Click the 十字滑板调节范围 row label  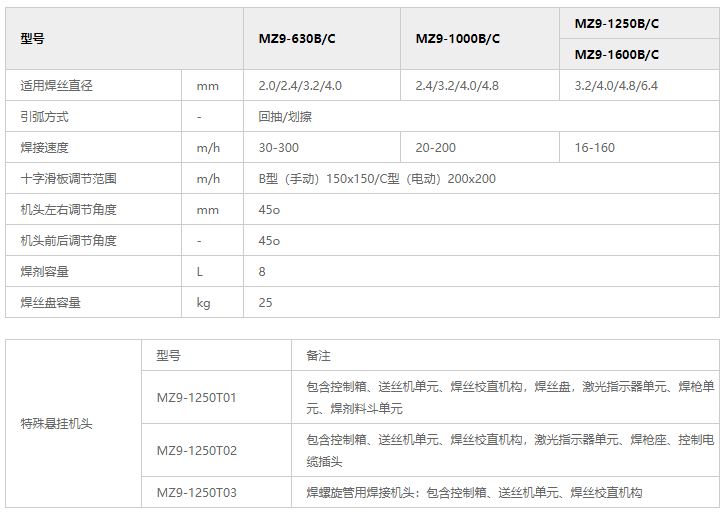[69, 179]
